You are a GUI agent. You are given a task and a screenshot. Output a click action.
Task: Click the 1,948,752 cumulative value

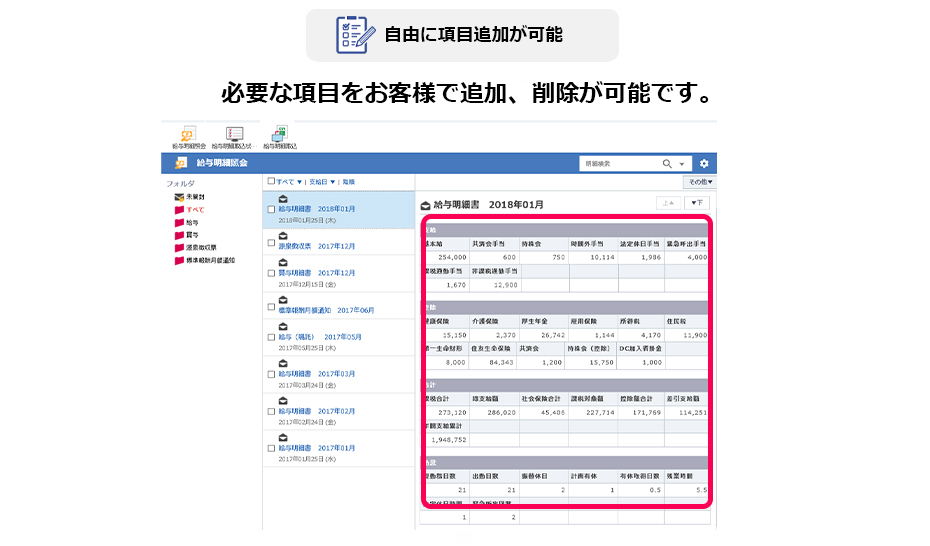448,440
